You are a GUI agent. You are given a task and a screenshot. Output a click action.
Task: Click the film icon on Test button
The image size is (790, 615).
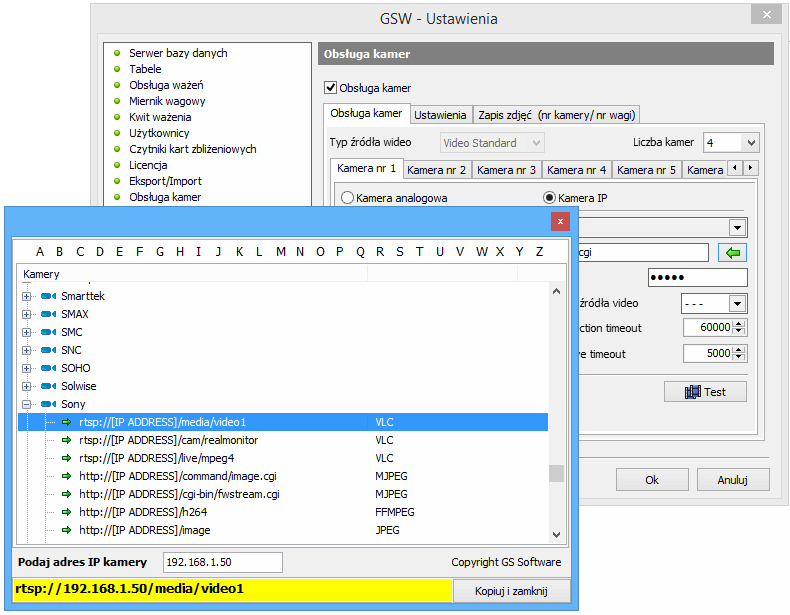pos(693,392)
